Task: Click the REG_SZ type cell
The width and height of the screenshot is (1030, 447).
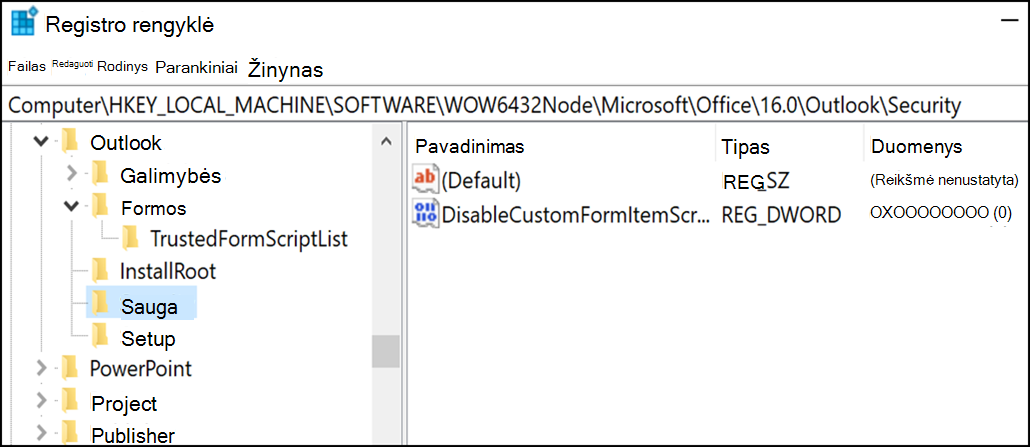Action: tap(755, 180)
